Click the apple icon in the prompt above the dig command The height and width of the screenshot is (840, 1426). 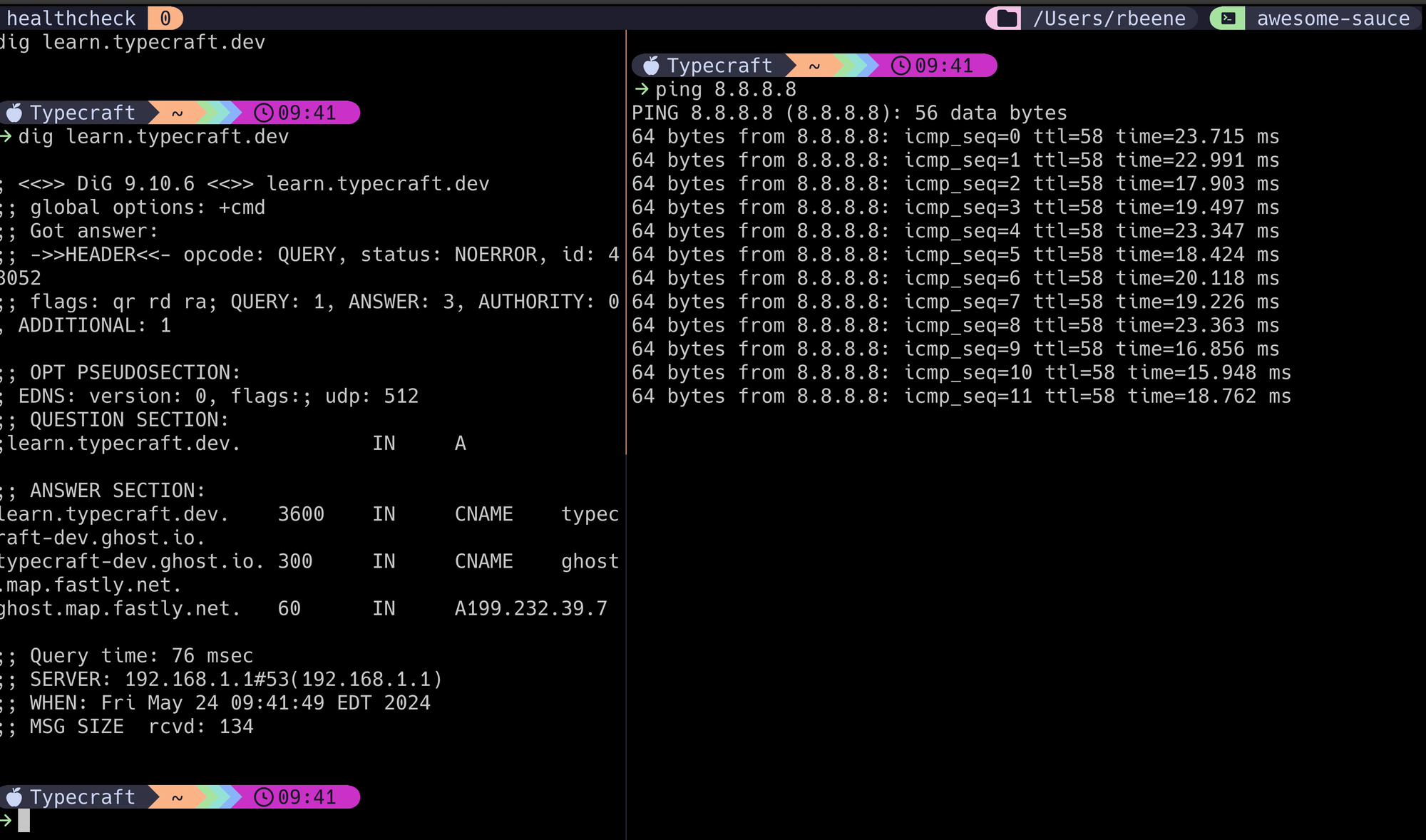click(14, 113)
